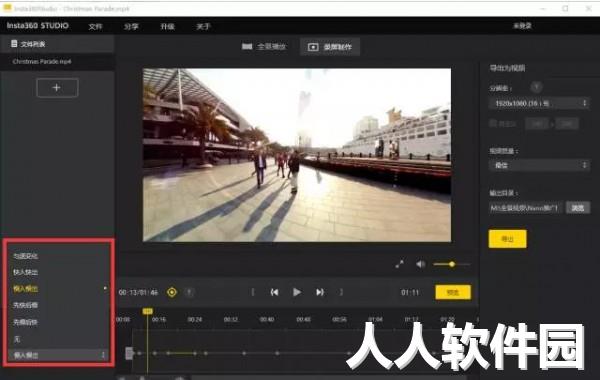Jump to the next keyframe

320,292
